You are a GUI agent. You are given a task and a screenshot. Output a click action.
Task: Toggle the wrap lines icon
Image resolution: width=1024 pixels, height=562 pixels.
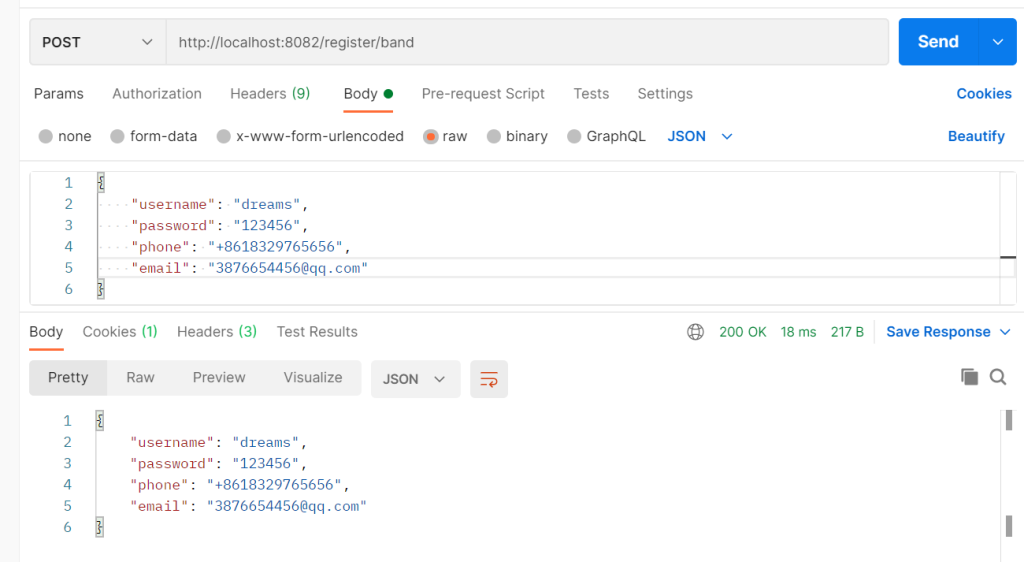click(x=489, y=379)
